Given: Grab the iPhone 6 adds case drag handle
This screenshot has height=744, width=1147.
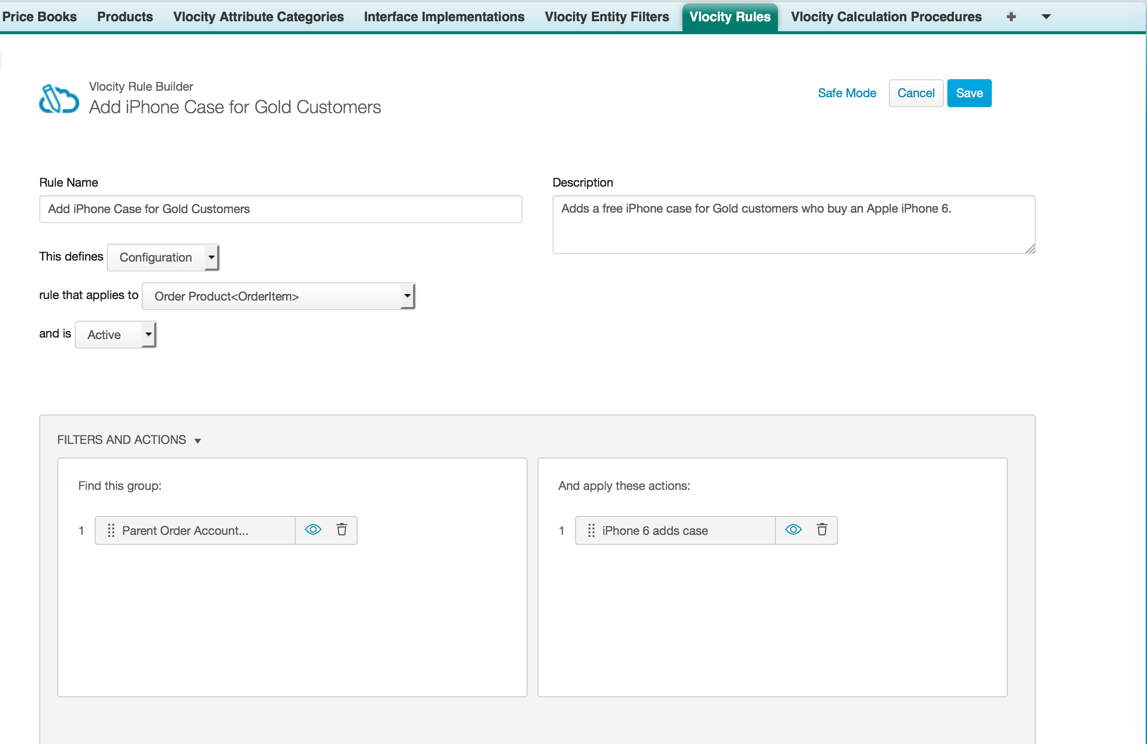Looking at the screenshot, I should (x=591, y=530).
